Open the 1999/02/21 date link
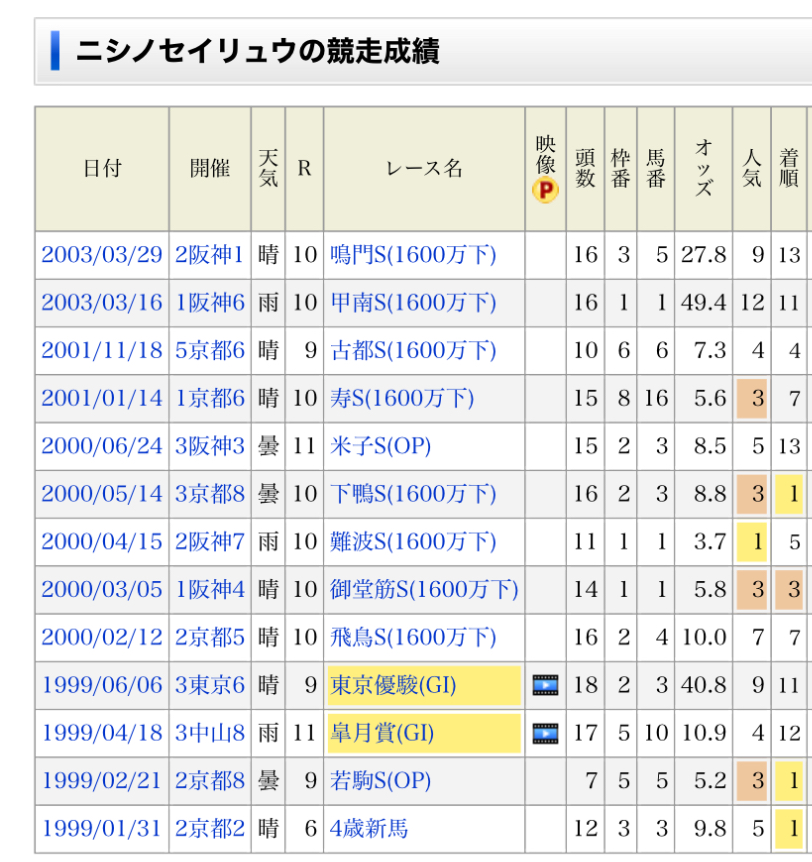Screen dimensions: 812x862 click(x=102, y=781)
